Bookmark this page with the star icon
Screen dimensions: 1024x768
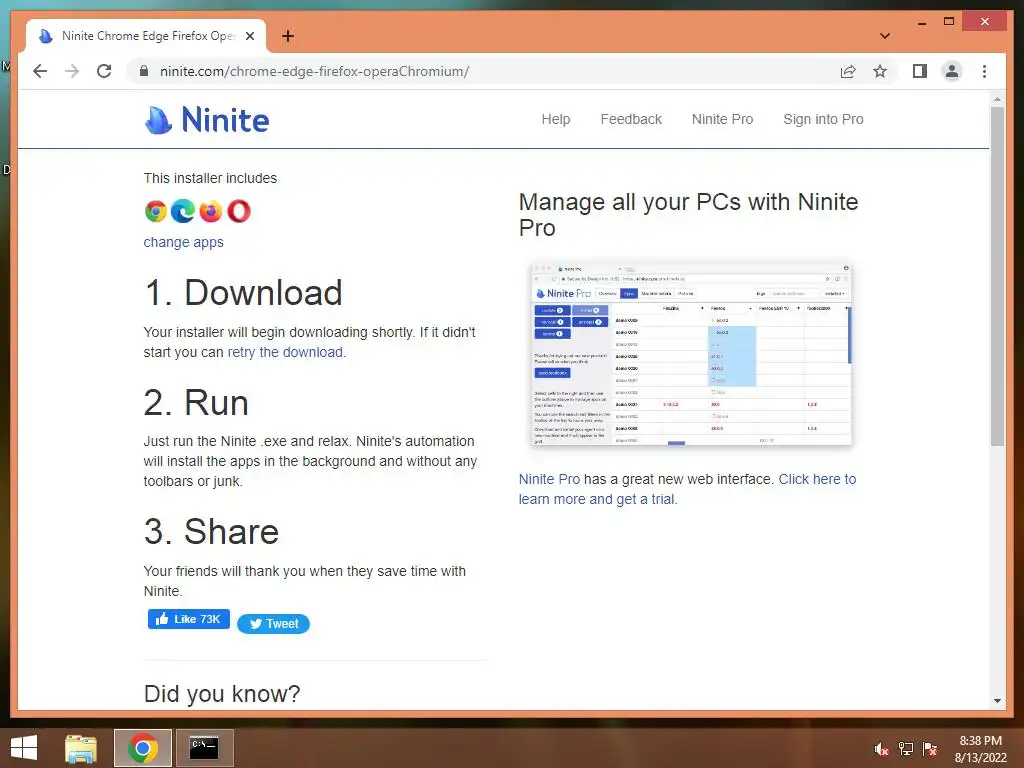pos(880,71)
